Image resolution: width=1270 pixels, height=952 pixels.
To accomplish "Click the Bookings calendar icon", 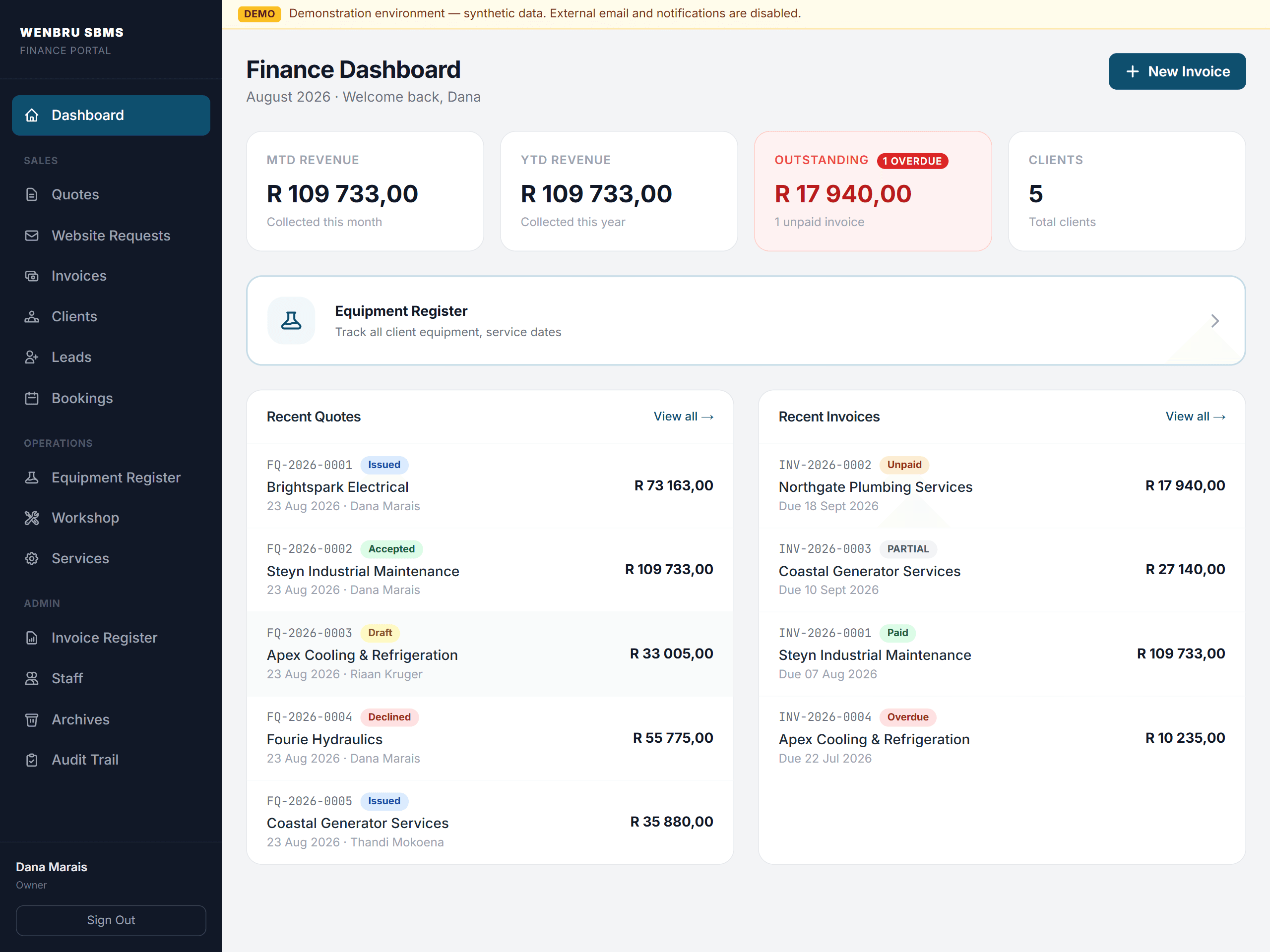I will coord(32,398).
